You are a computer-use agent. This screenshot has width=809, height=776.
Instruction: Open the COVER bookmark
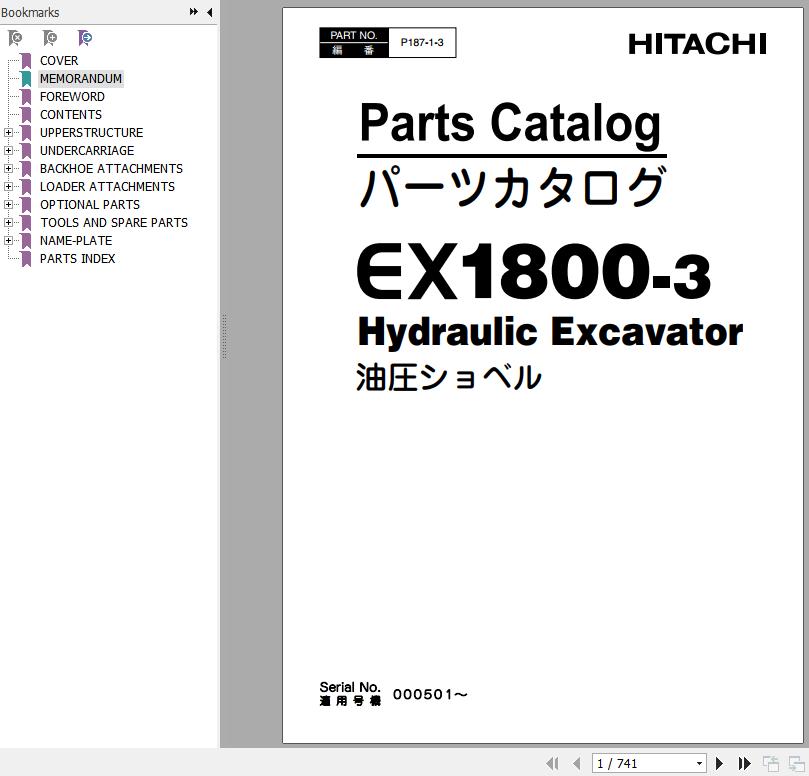[59, 61]
